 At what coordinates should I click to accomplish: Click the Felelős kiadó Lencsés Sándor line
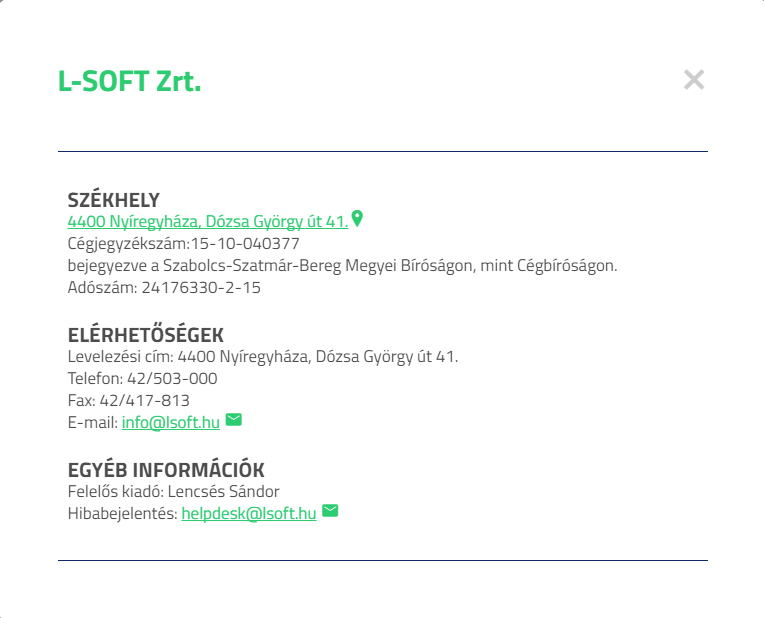click(173, 491)
